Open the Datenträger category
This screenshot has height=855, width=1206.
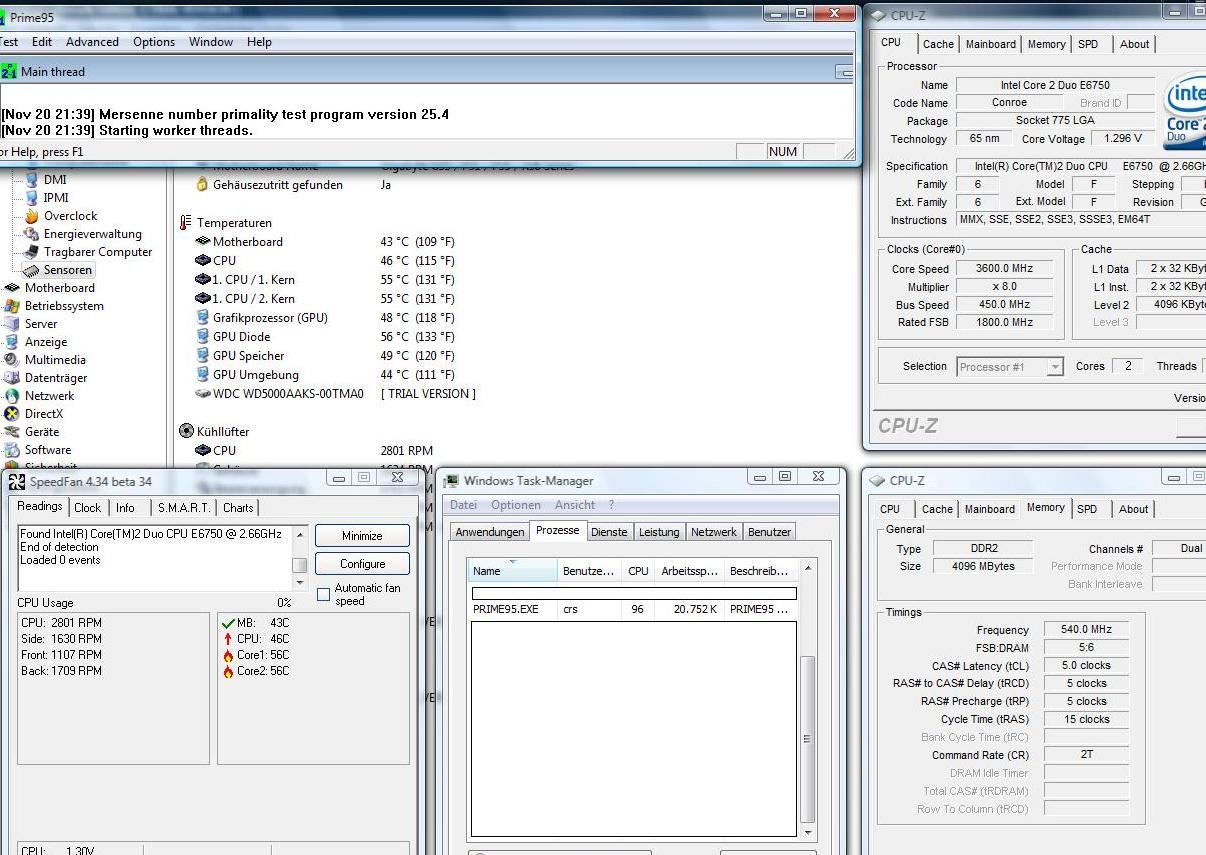click(56, 378)
